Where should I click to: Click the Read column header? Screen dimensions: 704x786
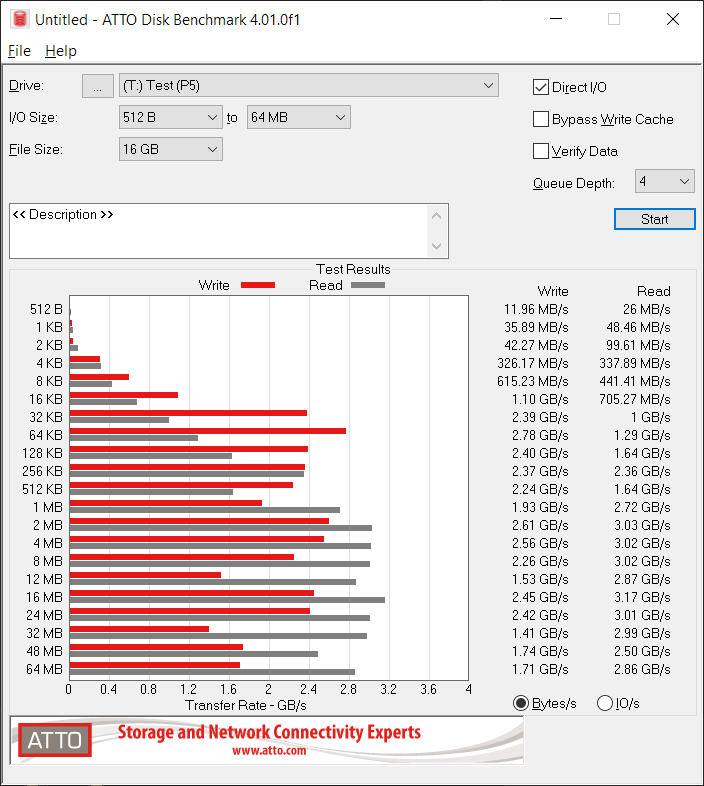(x=653, y=291)
